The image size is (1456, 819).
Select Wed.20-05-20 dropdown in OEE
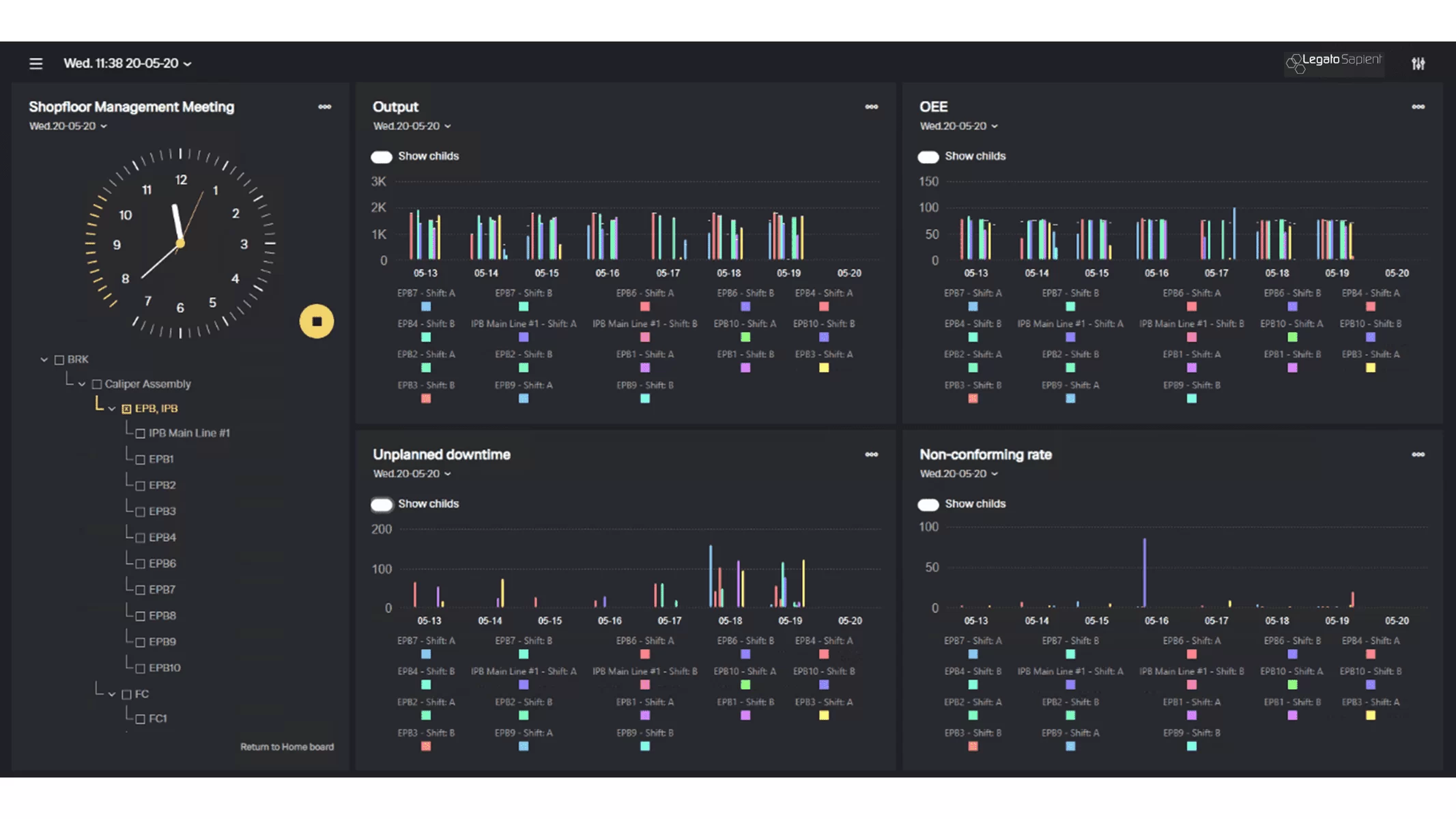point(956,126)
